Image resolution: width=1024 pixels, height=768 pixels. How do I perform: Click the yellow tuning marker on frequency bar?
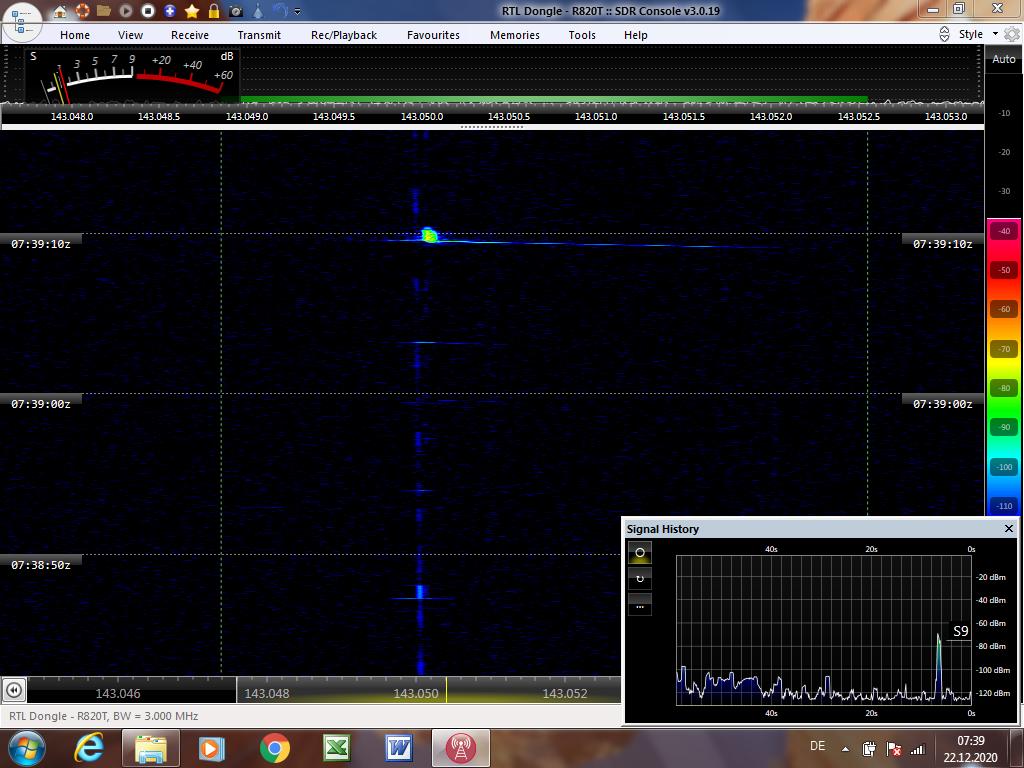click(x=447, y=690)
